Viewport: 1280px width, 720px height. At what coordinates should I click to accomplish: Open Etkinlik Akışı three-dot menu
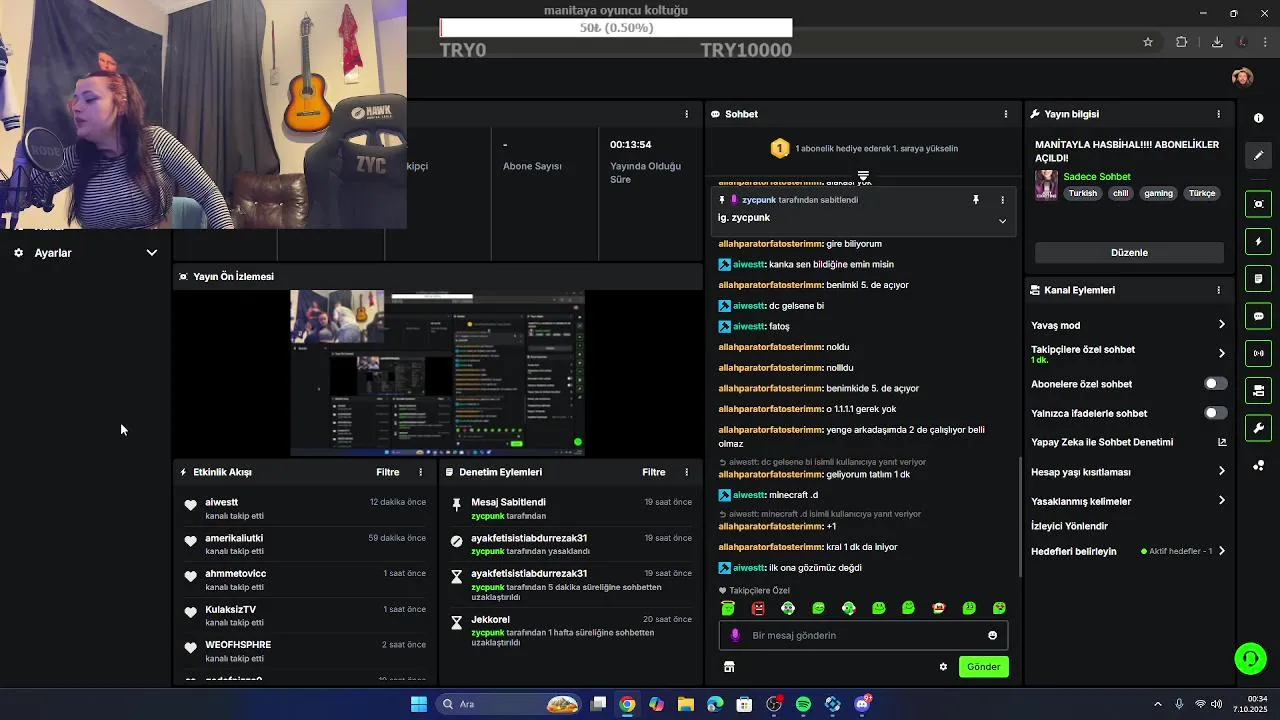coord(420,472)
